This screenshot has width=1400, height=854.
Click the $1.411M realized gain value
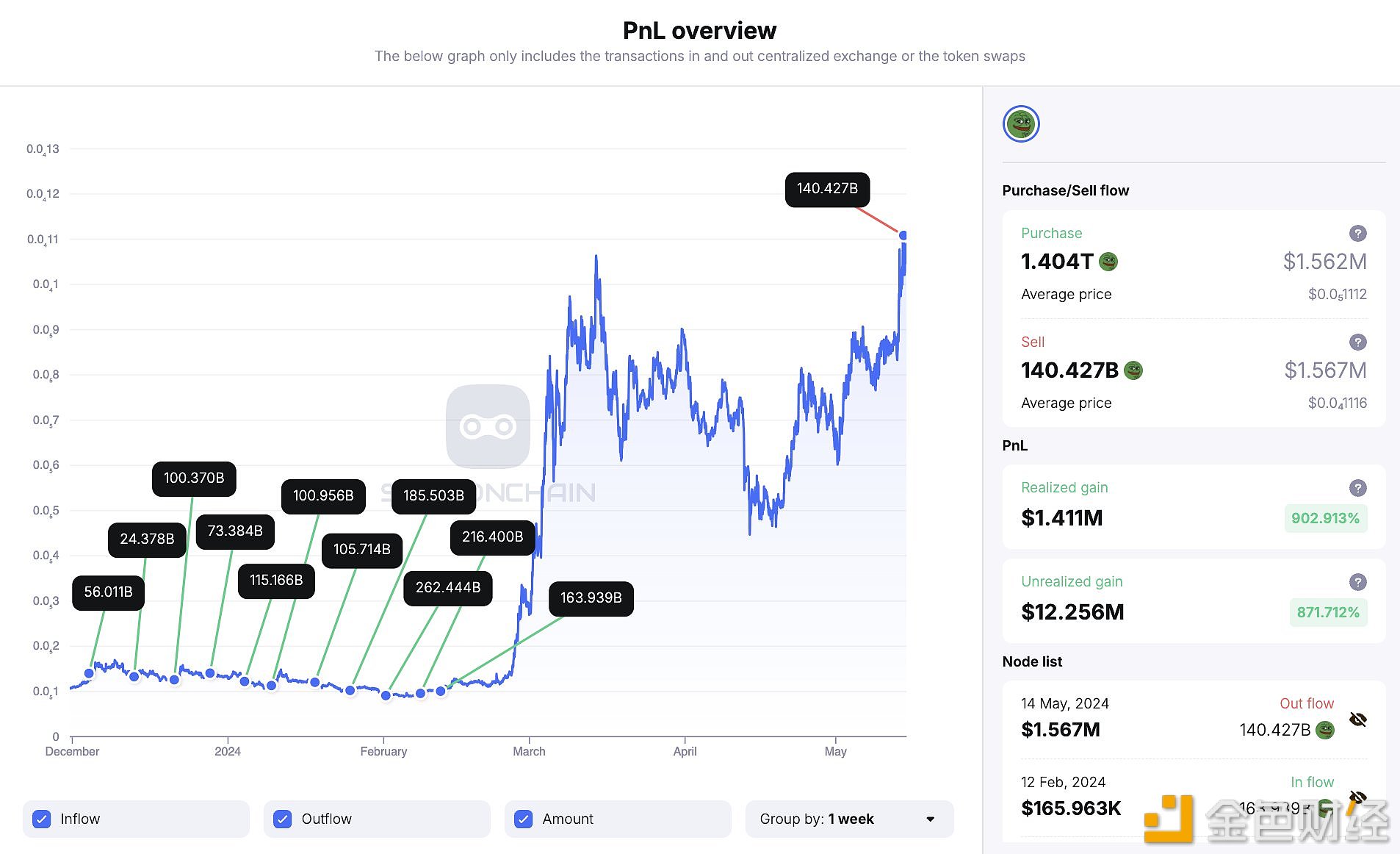coord(1062,518)
